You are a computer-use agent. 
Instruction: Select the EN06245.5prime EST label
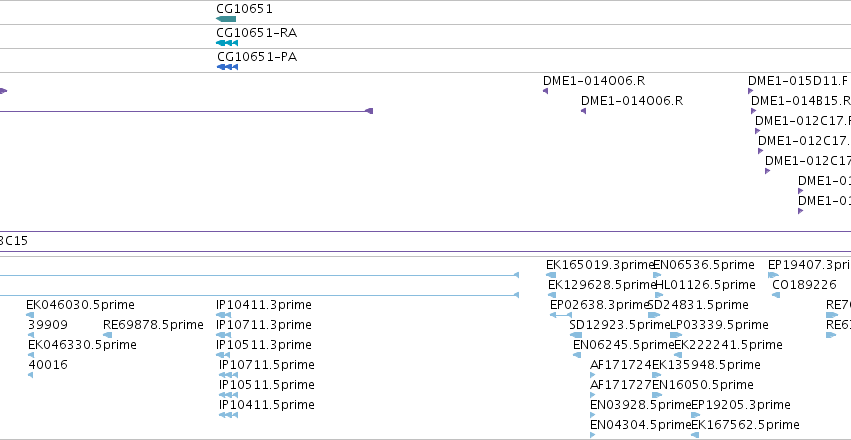tap(624, 345)
